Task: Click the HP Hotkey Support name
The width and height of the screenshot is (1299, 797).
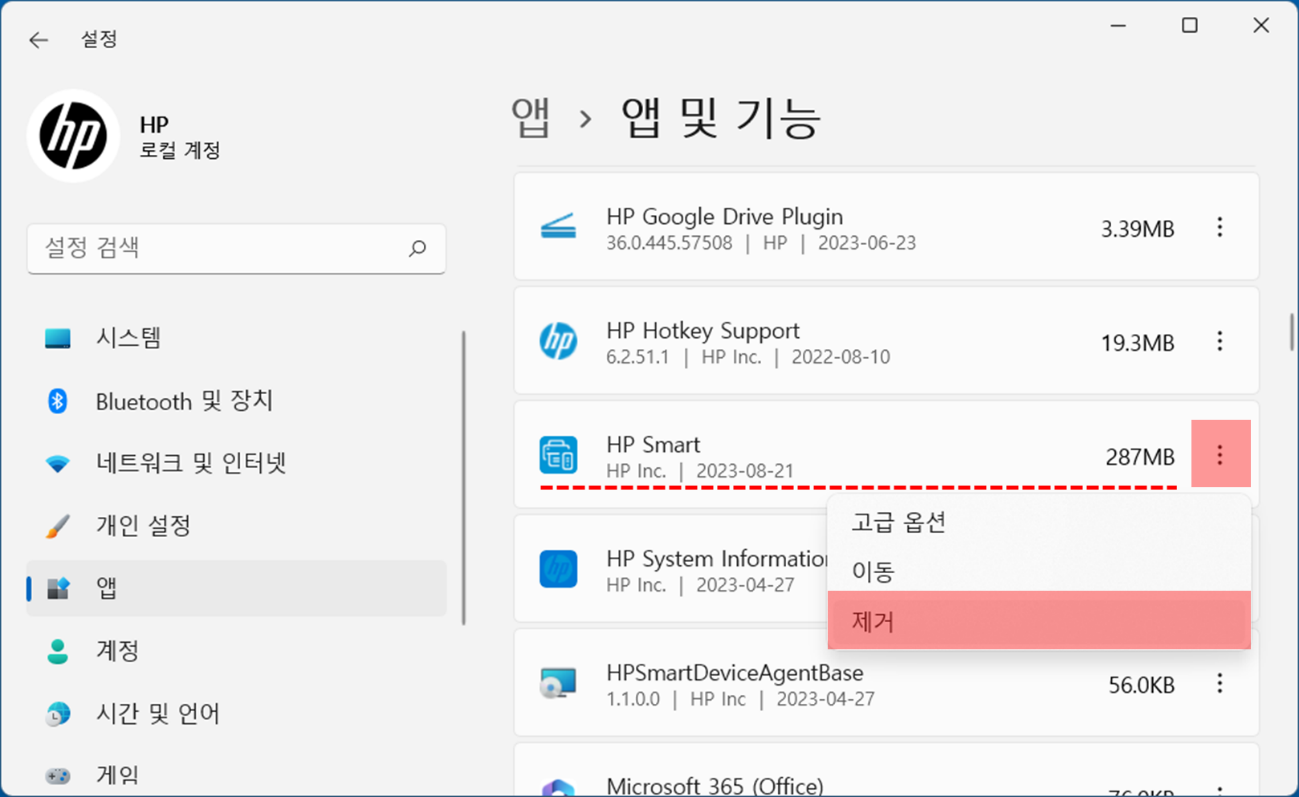Action: 703,331
